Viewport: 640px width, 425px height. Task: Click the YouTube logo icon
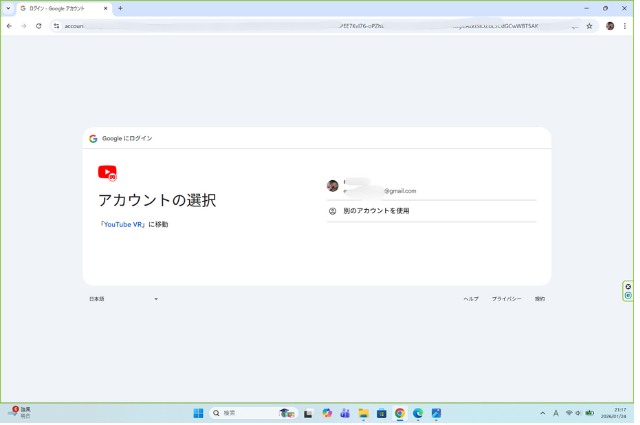click(107, 172)
